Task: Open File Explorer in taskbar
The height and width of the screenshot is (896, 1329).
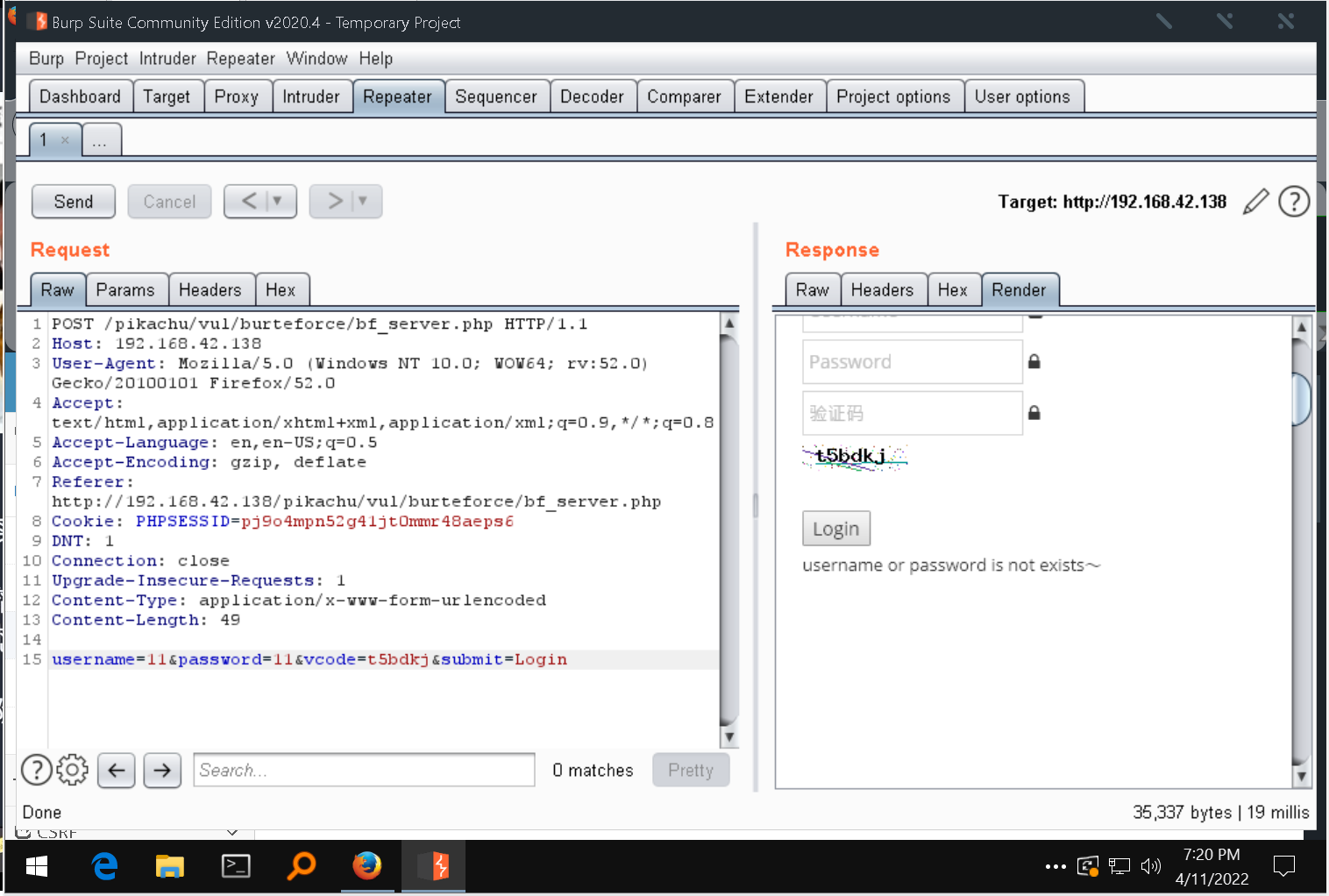Action: (169, 866)
